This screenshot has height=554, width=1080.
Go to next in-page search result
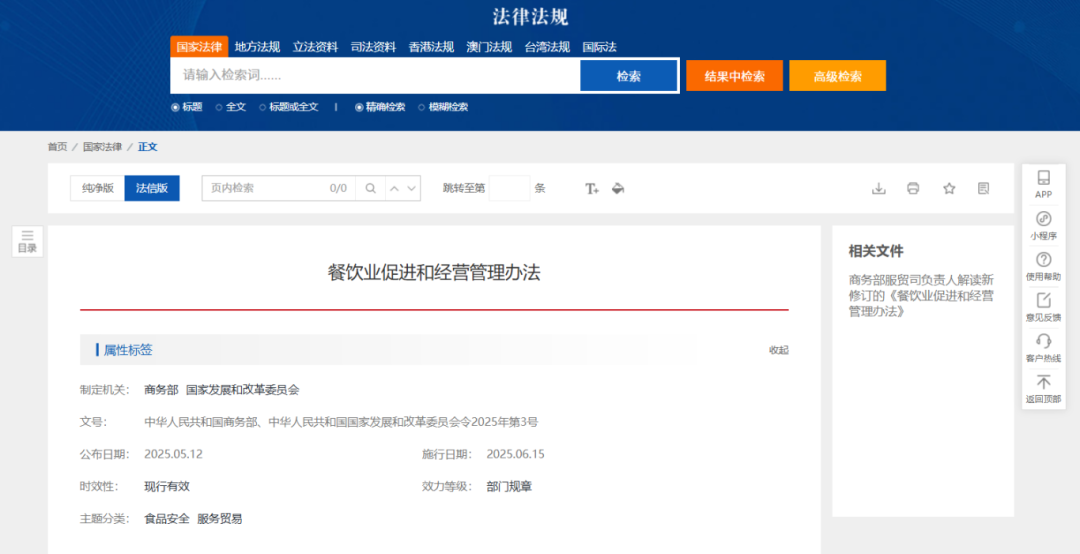coord(412,188)
